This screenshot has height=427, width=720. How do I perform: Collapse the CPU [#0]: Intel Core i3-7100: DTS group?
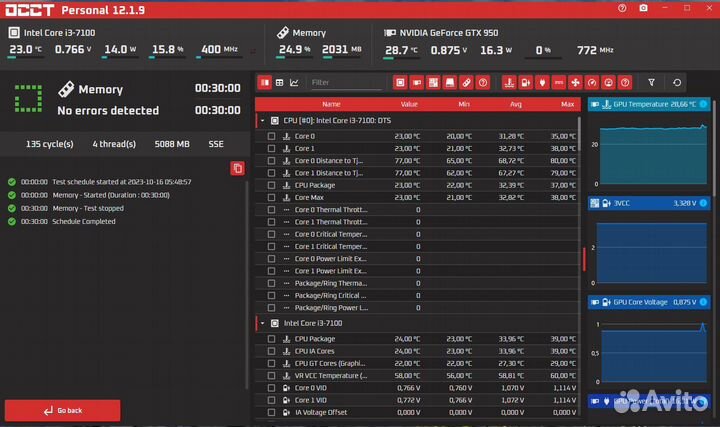click(262, 120)
